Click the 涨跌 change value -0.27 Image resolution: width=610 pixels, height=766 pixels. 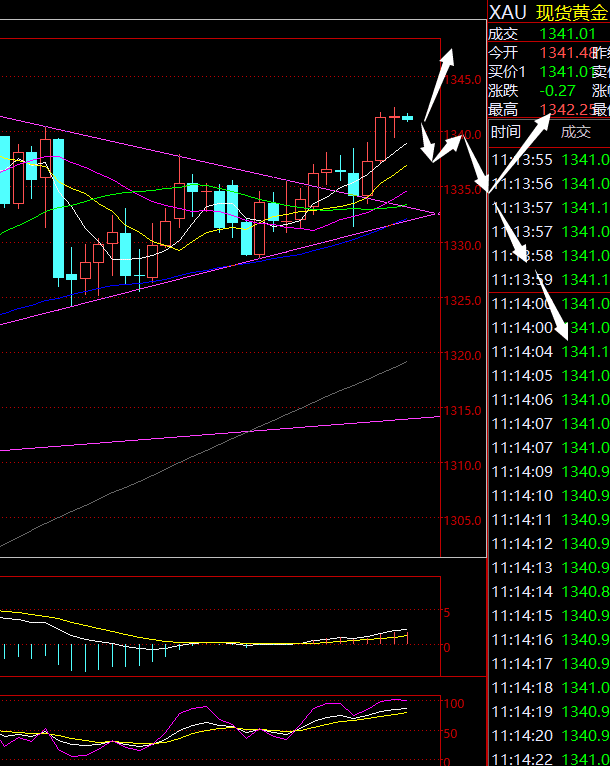point(556,90)
